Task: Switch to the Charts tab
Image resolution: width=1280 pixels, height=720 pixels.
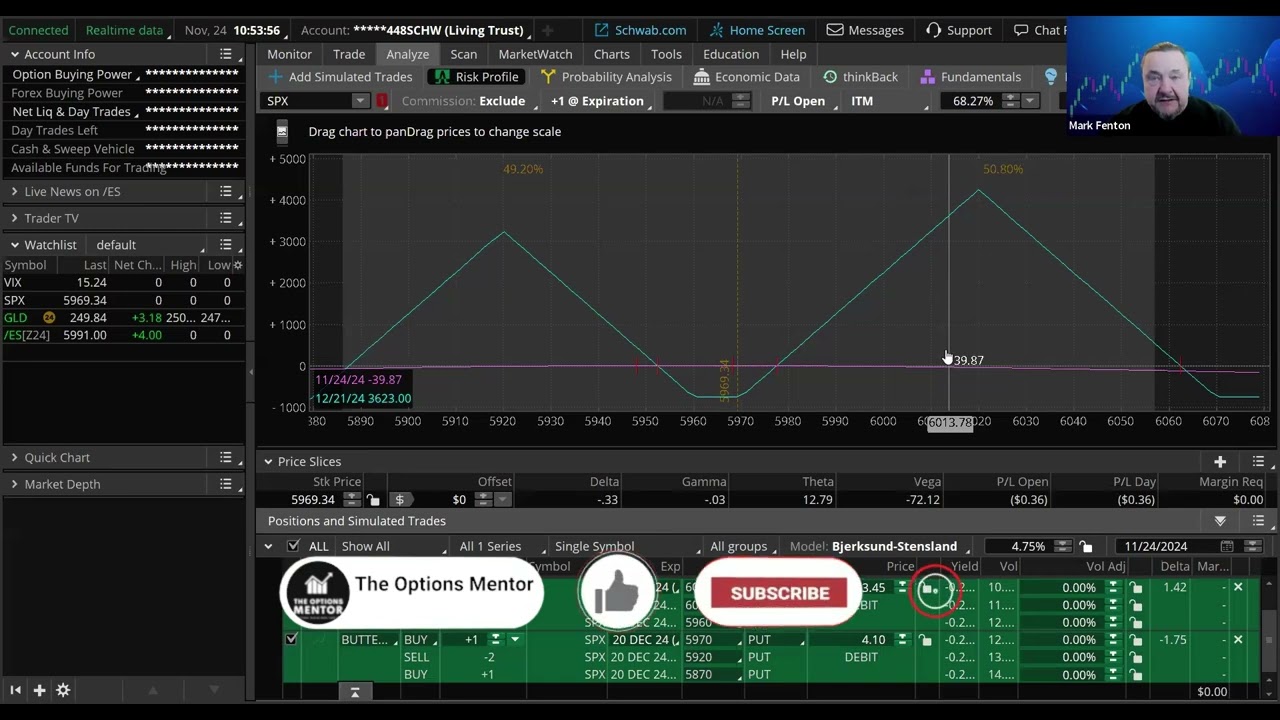Action: pyautogui.click(x=611, y=54)
